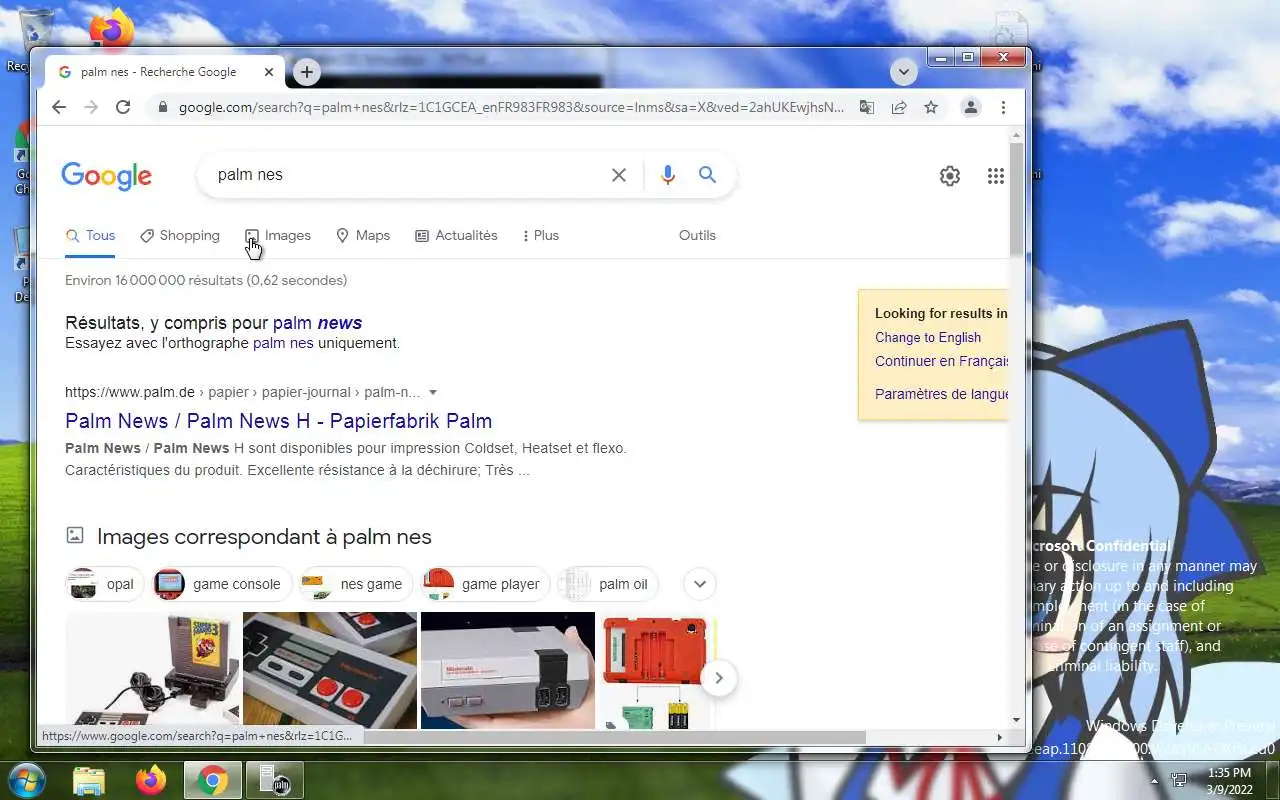Switch to the Actualités tab
The width and height of the screenshot is (1280, 800).
[x=456, y=236]
